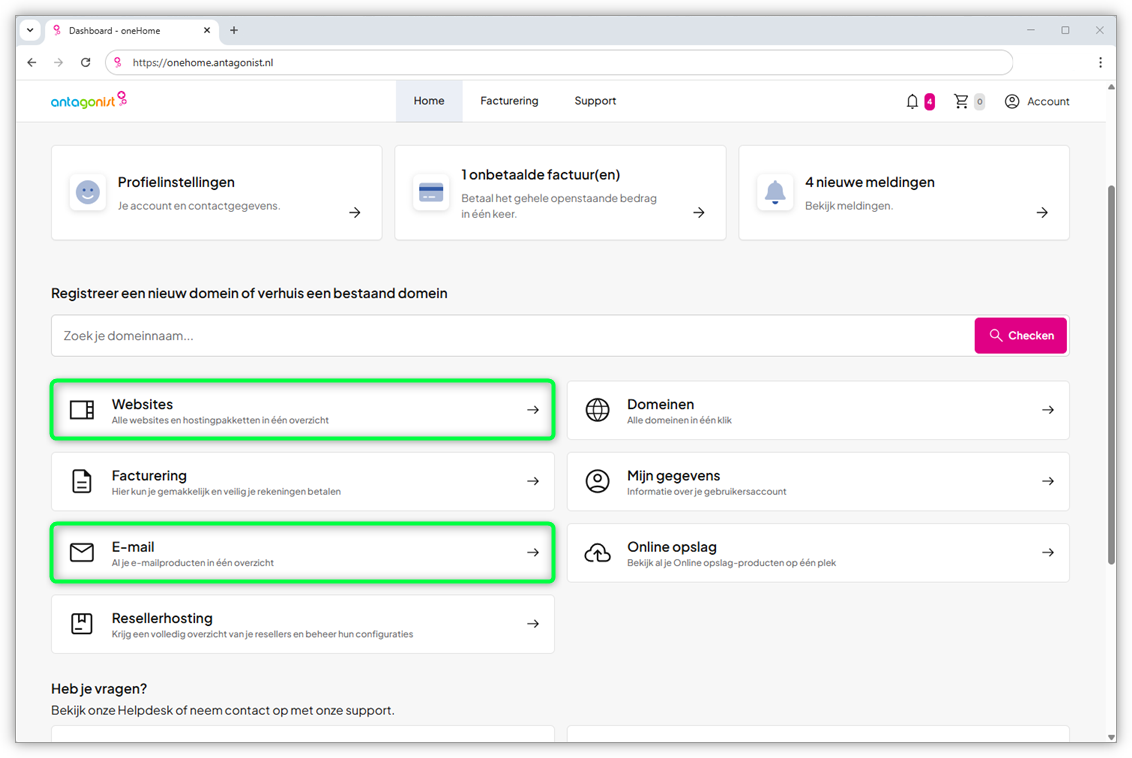The width and height of the screenshot is (1132, 758).
Task: View the 4 nieuwe meldingen card
Action: click(903, 193)
